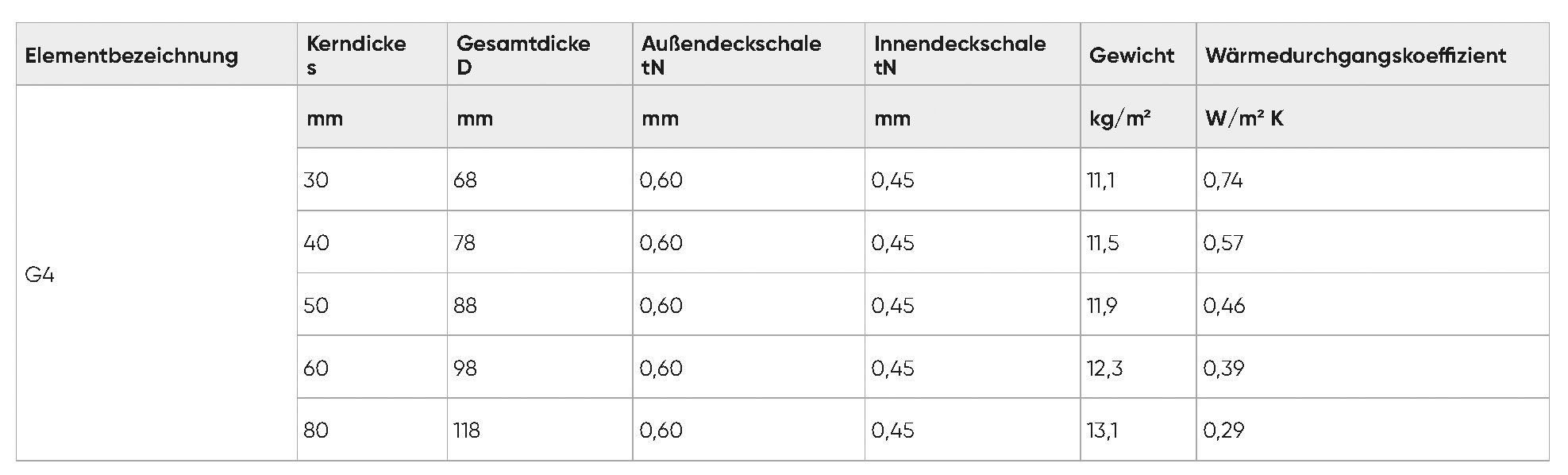Click the Innendeckschale tN header
Screen dimensions: 1568x475
point(960,56)
